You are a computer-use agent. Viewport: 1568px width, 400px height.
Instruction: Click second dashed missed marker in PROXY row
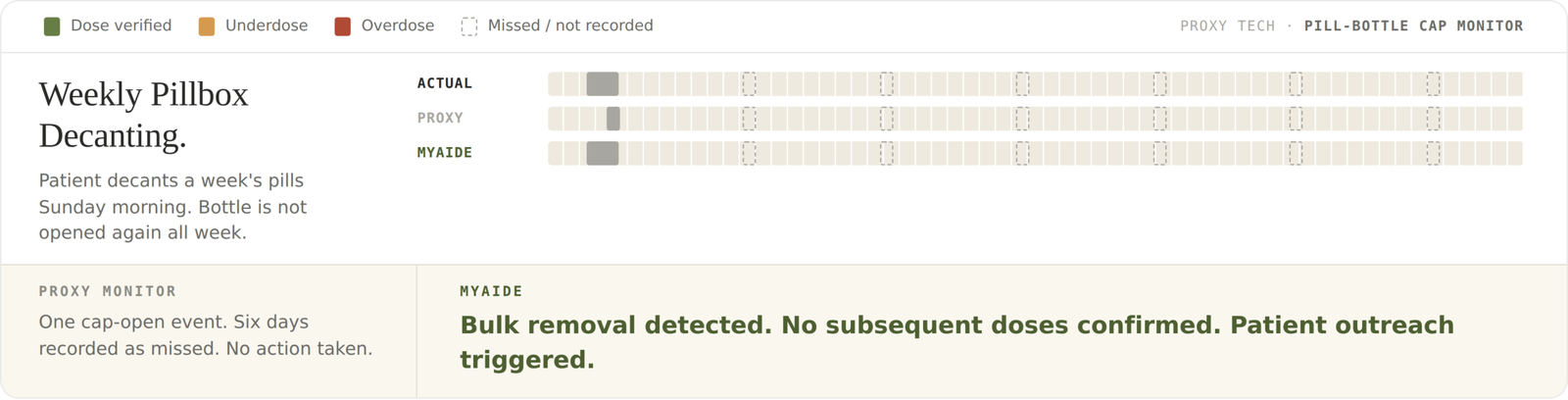[x=886, y=119]
